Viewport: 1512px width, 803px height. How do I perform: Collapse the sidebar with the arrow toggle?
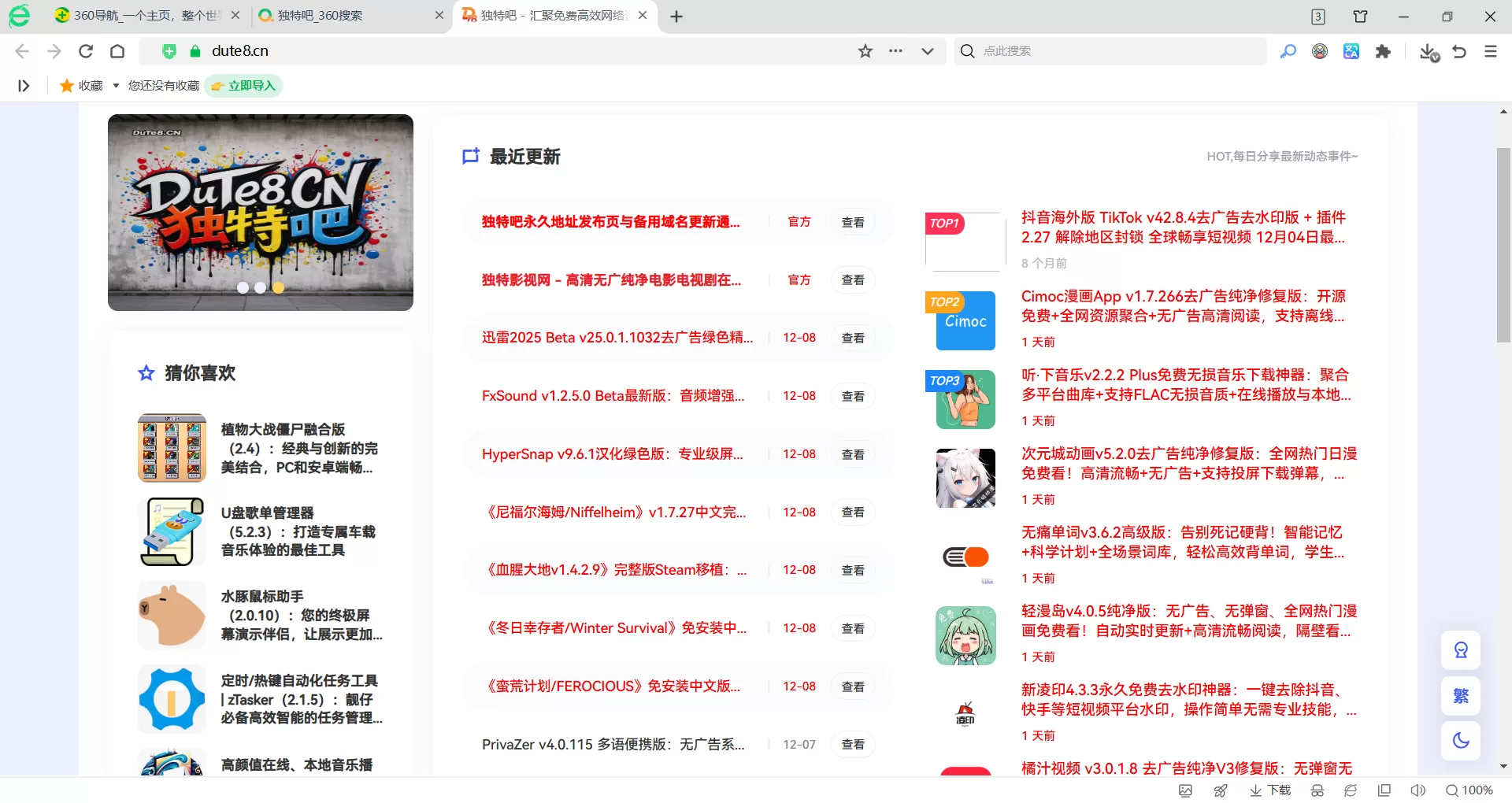(23, 85)
